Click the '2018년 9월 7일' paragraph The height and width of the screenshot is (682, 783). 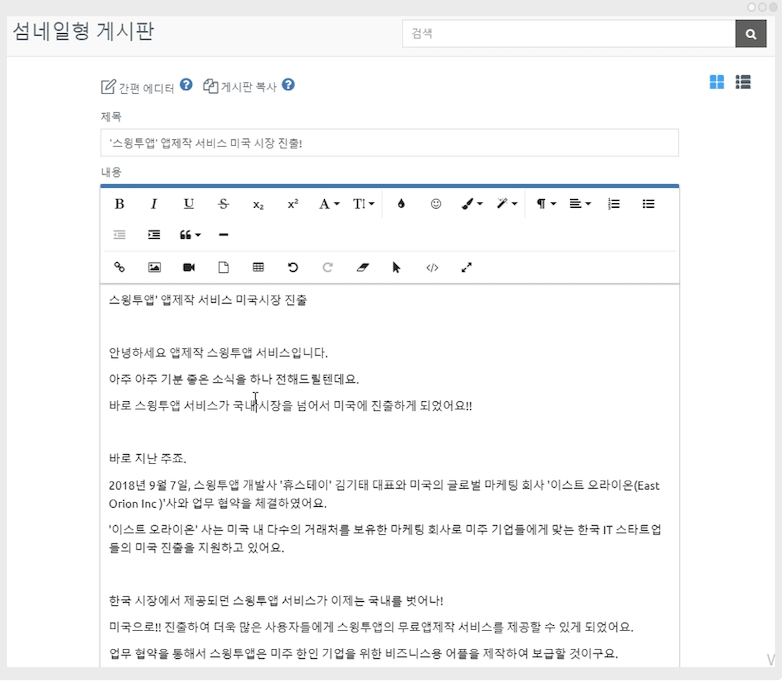tap(385, 495)
